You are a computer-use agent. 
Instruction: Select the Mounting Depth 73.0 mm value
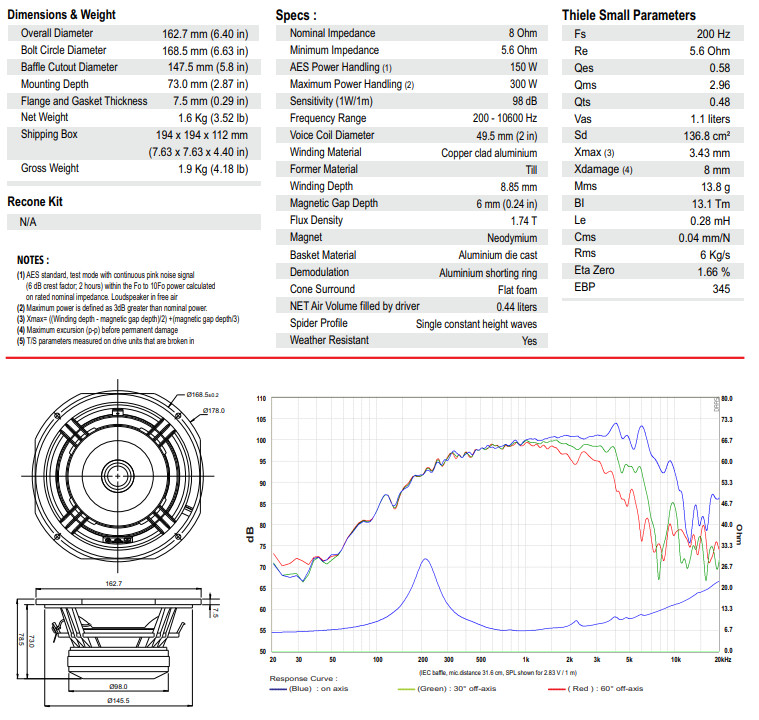click(x=208, y=84)
